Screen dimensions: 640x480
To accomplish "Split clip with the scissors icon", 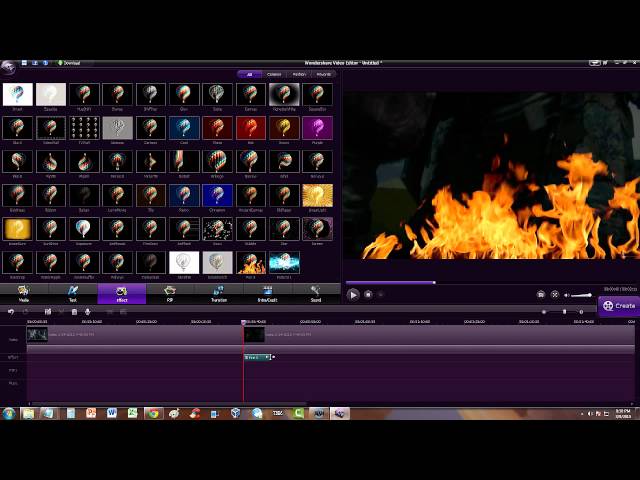I will (61, 312).
